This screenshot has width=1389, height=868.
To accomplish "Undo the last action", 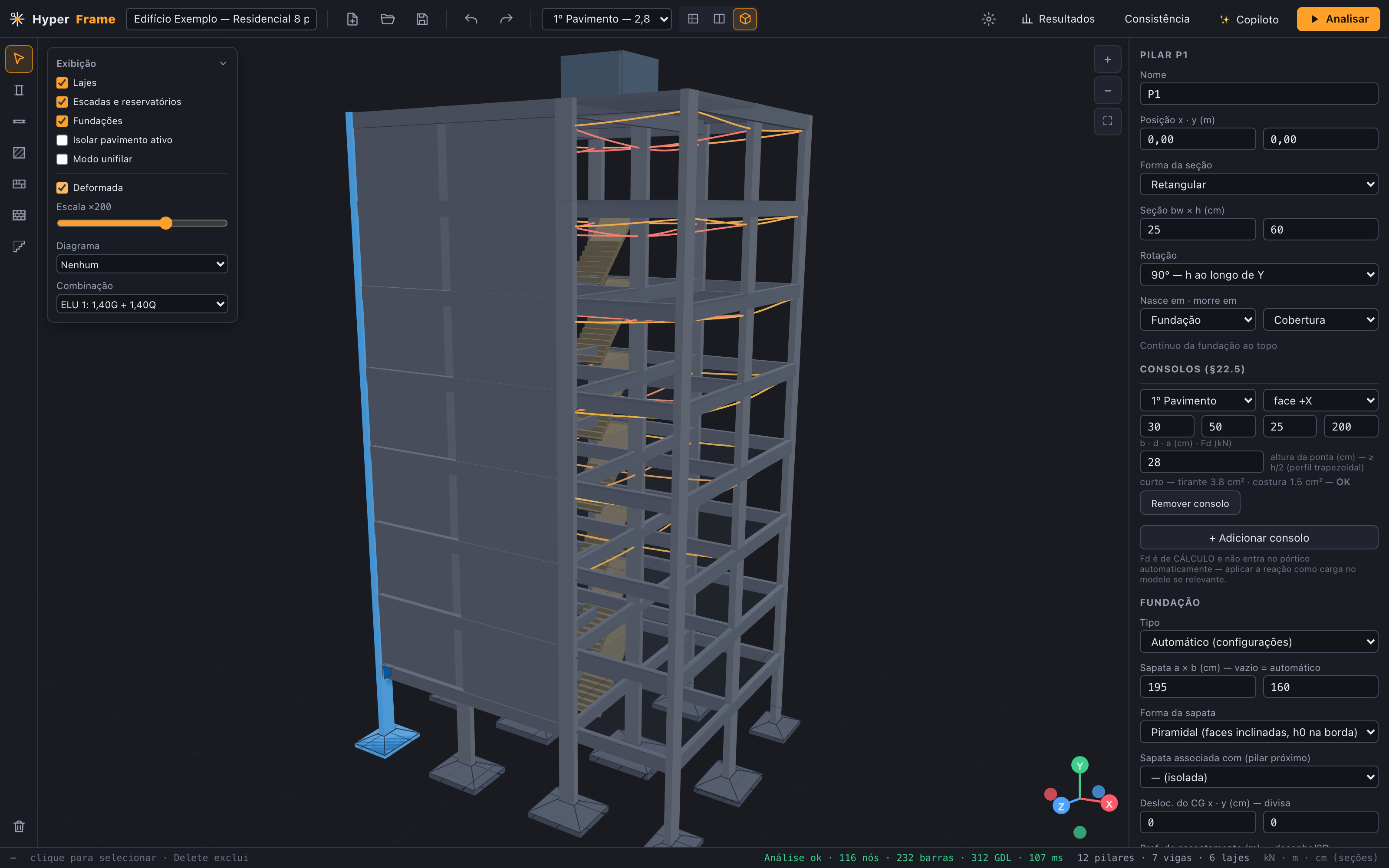I will (x=471, y=19).
